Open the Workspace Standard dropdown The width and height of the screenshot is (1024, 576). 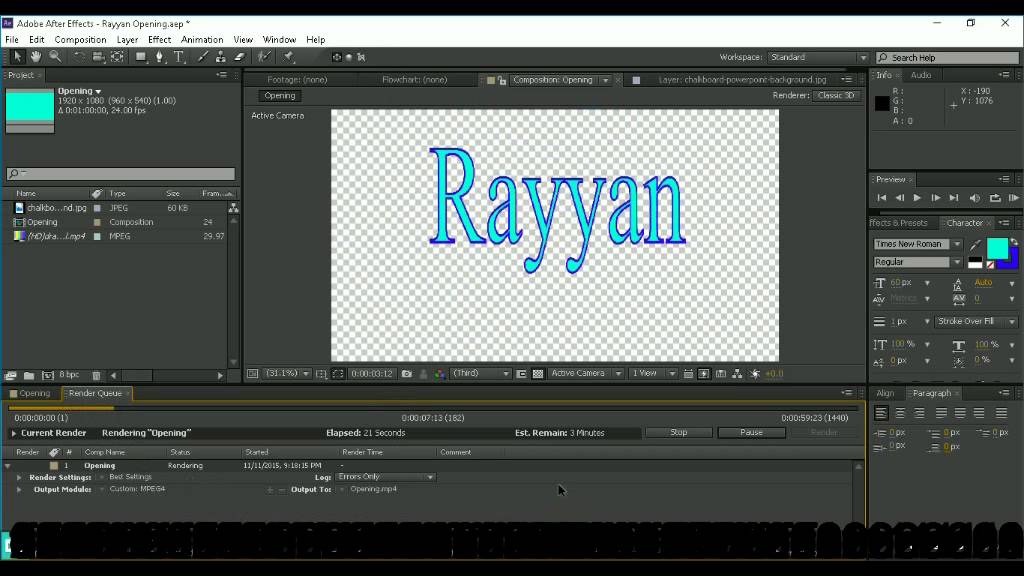(818, 57)
